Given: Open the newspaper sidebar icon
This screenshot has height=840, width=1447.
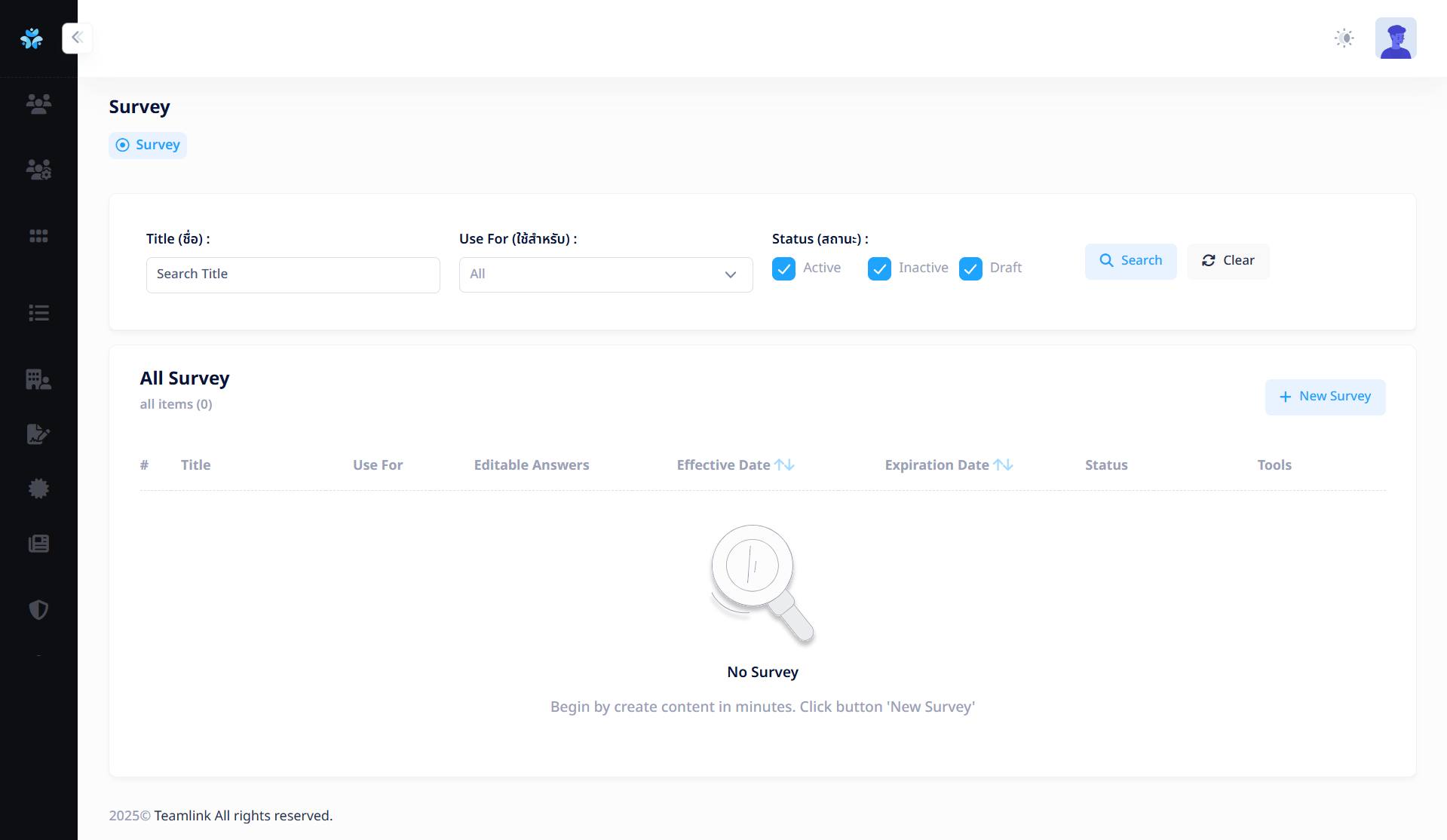Looking at the screenshot, I should [38, 544].
